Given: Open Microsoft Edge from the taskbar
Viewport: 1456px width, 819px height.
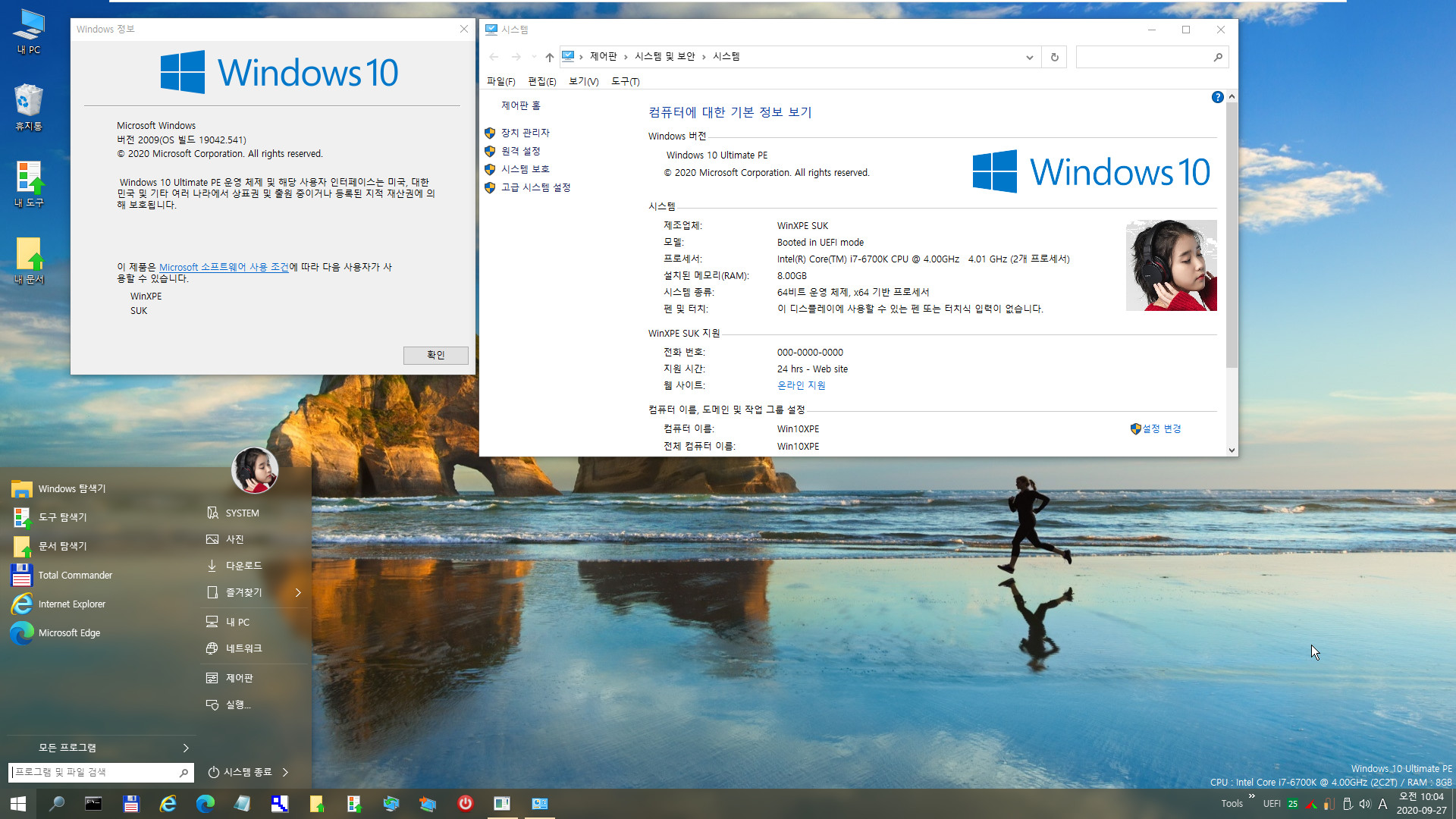Looking at the screenshot, I should (x=205, y=804).
